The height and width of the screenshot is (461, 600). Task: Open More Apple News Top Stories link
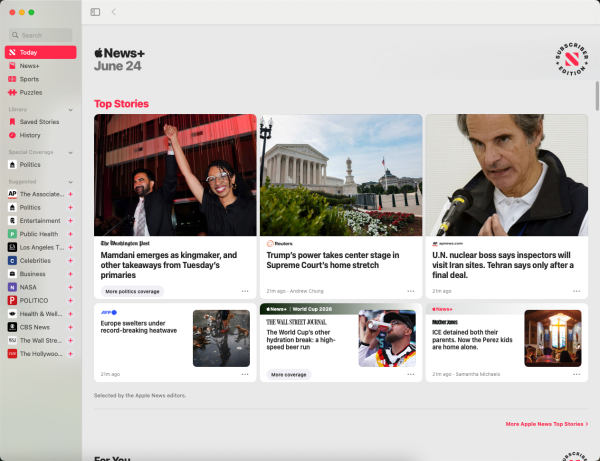pyautogui.click(x=547, y=424)
